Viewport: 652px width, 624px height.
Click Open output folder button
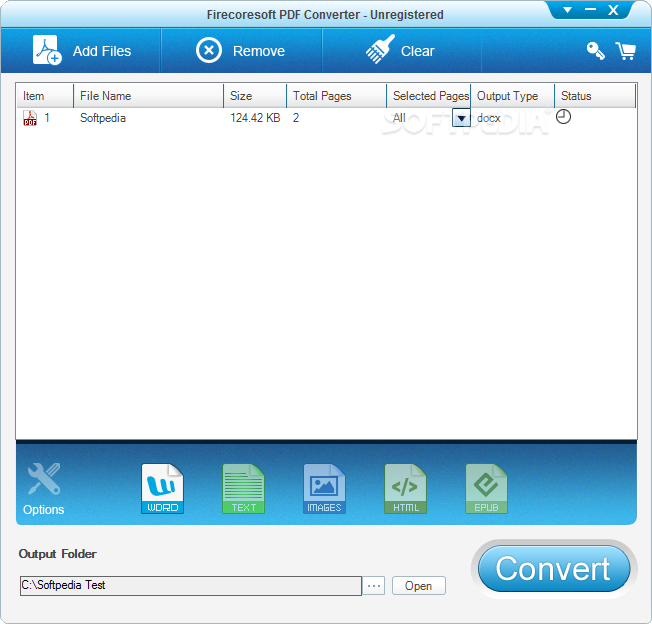pyautogui.click(x=419, y=586)
